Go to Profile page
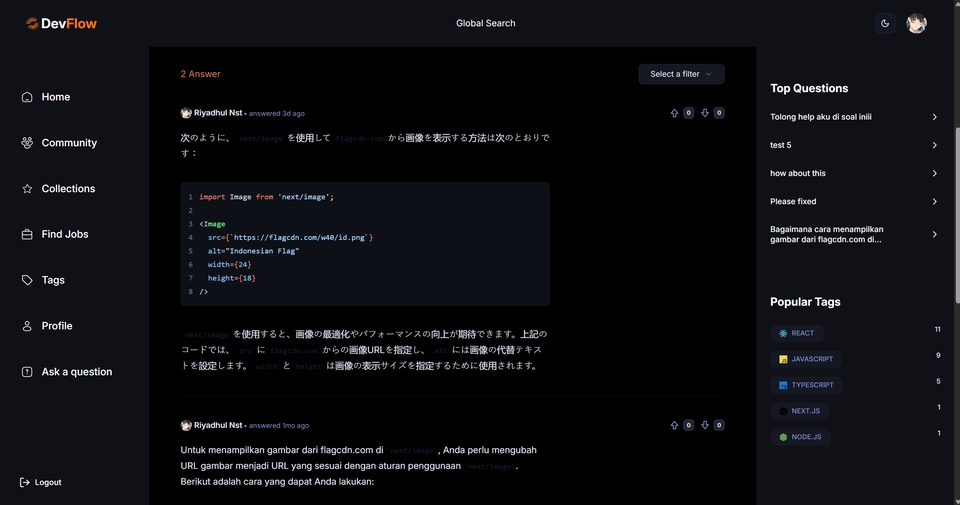The width and height of the screenshot is (960, 505). coord(57,326)
